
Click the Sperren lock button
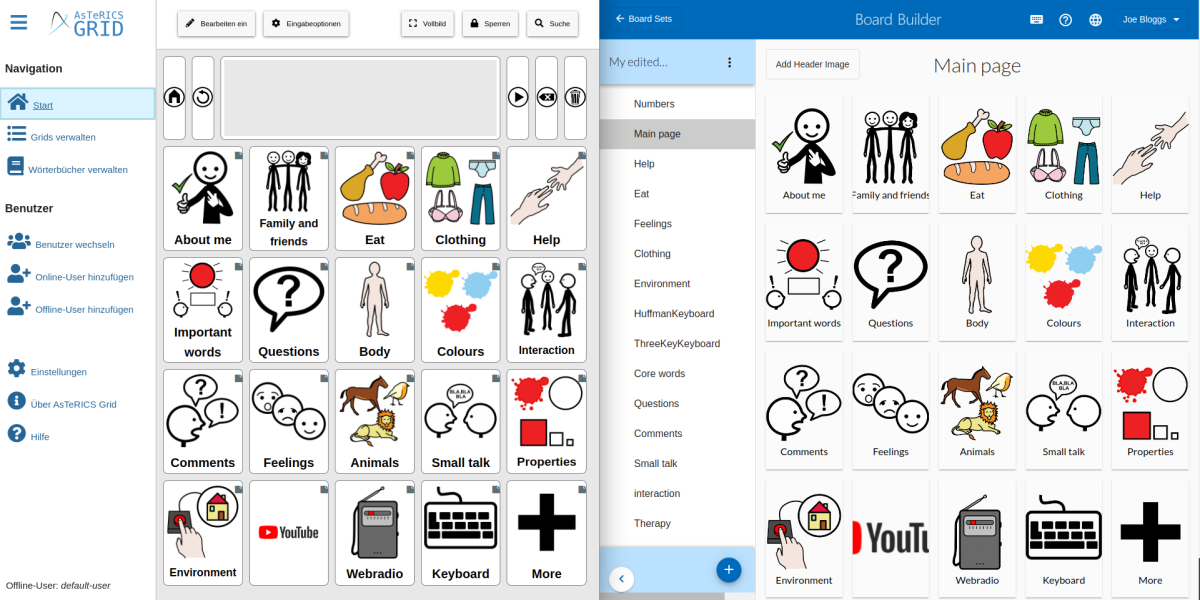click(x=490, y=23)
